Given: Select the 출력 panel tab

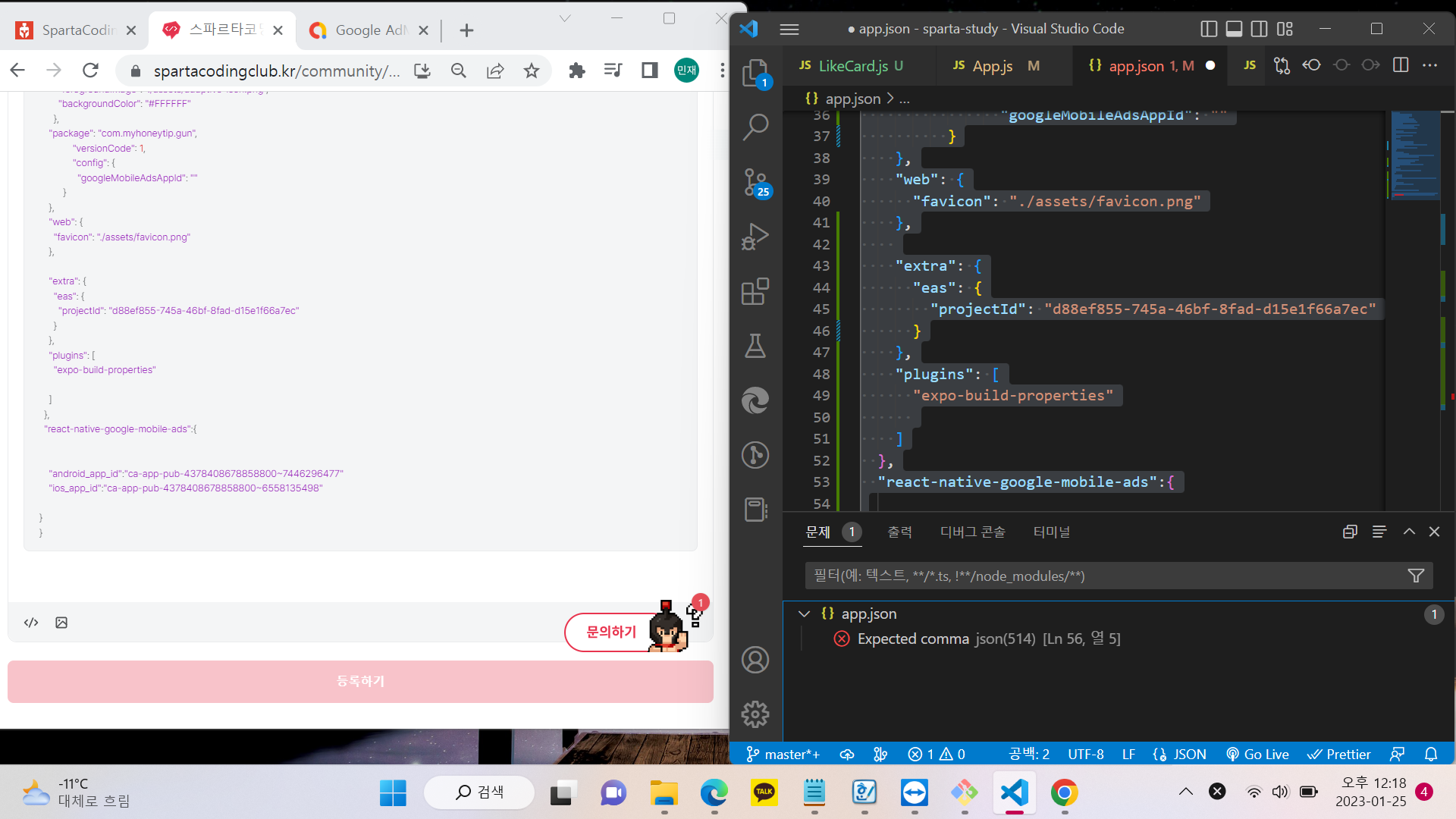Looking at the screenshot, I should [x=899, y=532].
